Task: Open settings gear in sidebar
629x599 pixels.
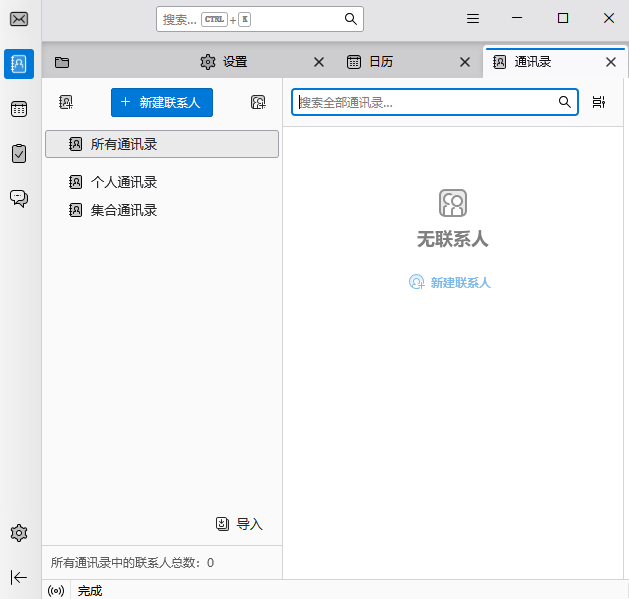Action: pyautogui.click(x=19, y=533)
